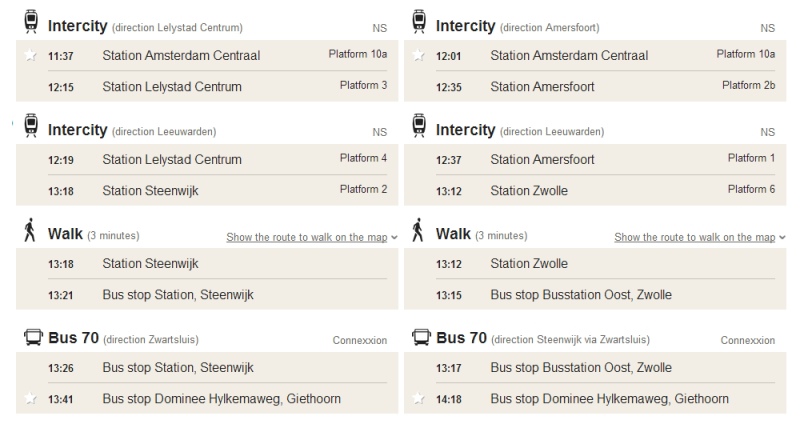Toggle favorite star at 11:37 Amsterdam Centraal

coord(31,55)
